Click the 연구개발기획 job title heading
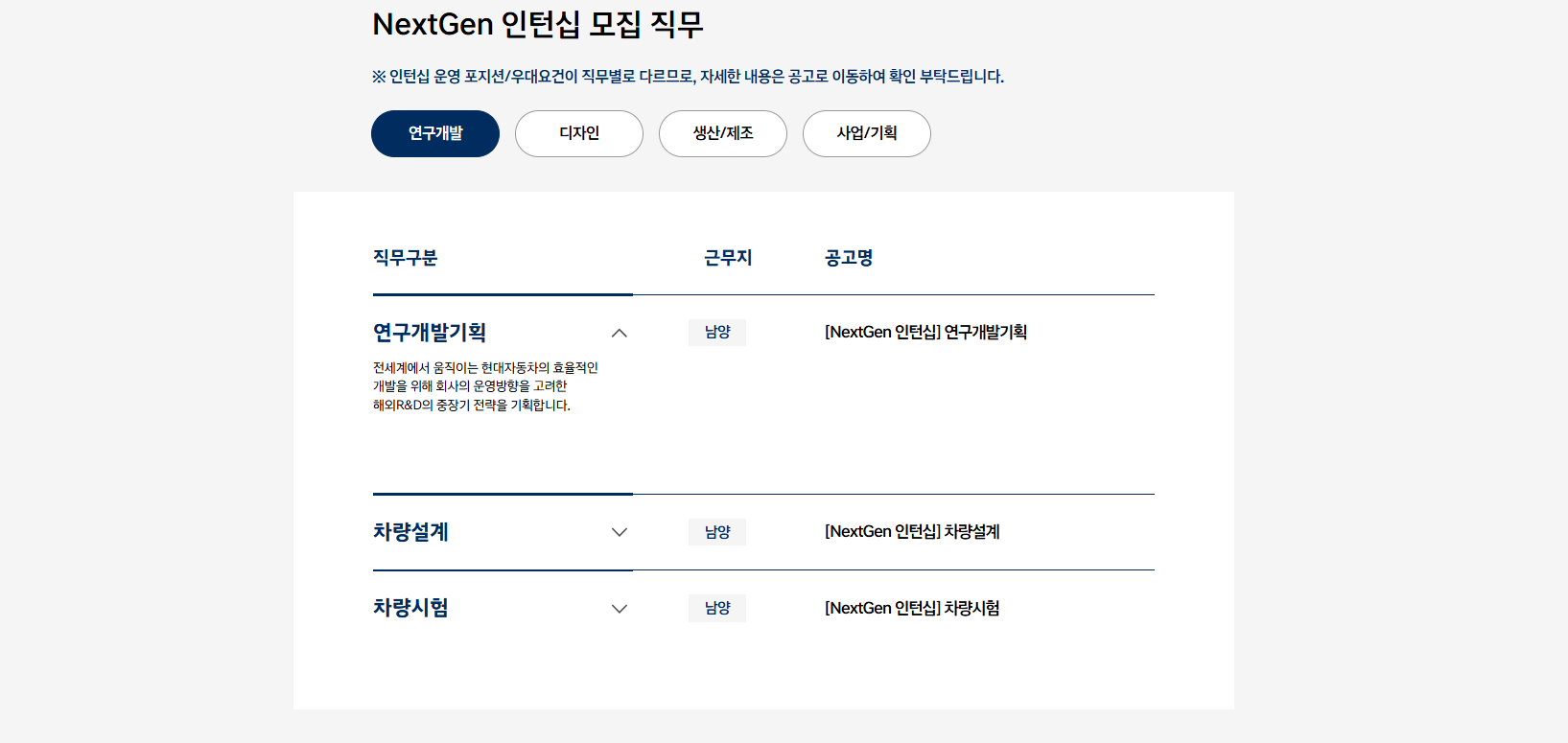1568x743 pixels. pyautogui.click(x=429, y=332)
